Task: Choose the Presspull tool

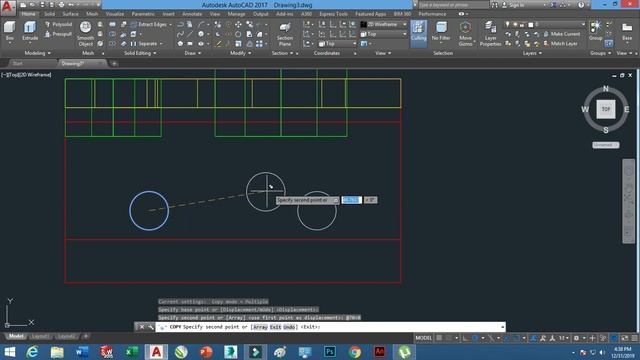Action: 58,34
